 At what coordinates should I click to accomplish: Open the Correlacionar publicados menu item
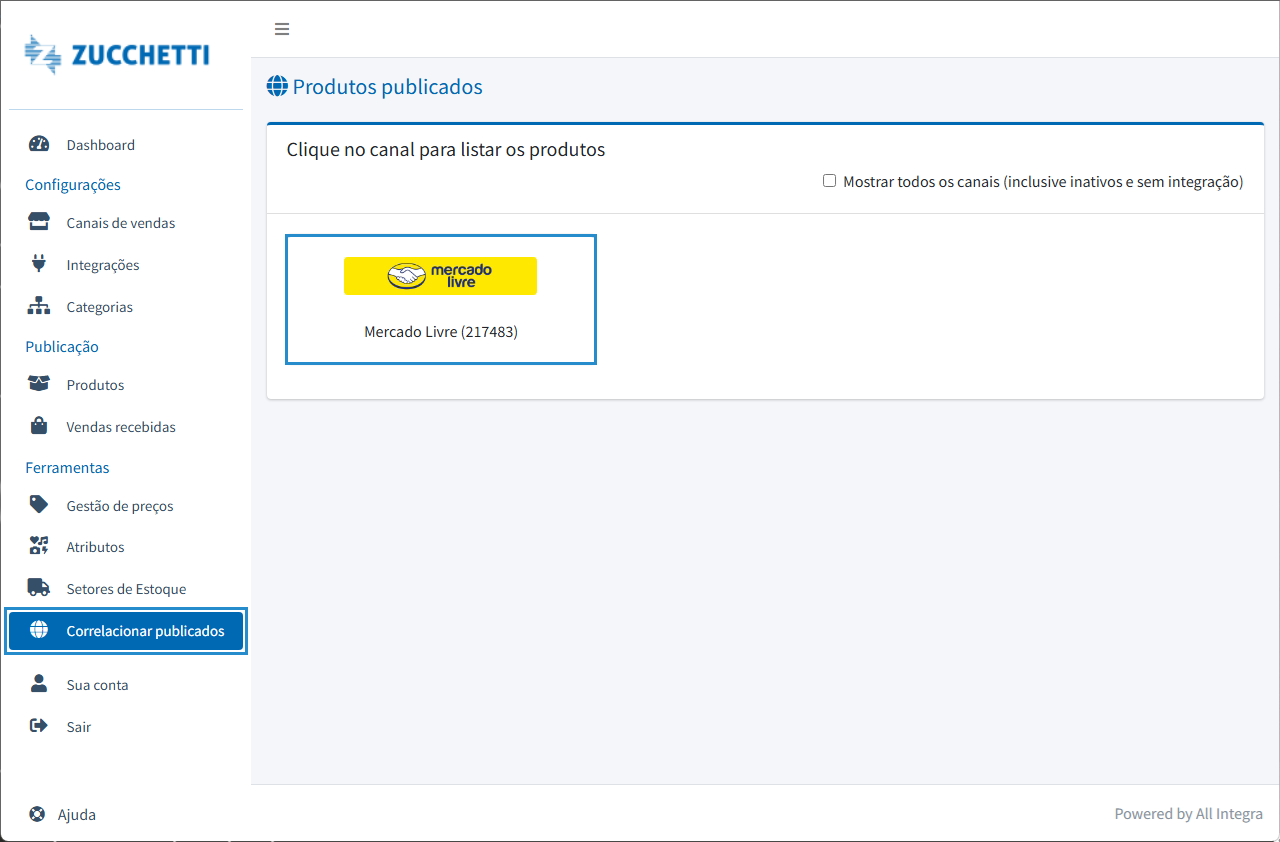pyautogui.click(x=145, y=631)
